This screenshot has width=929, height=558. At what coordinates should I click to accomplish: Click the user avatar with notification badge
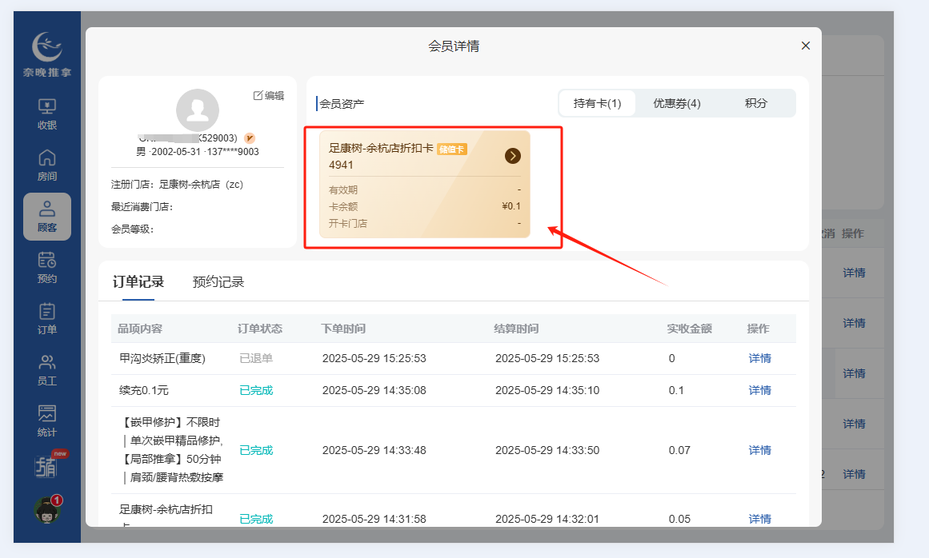tap(47, 509)
